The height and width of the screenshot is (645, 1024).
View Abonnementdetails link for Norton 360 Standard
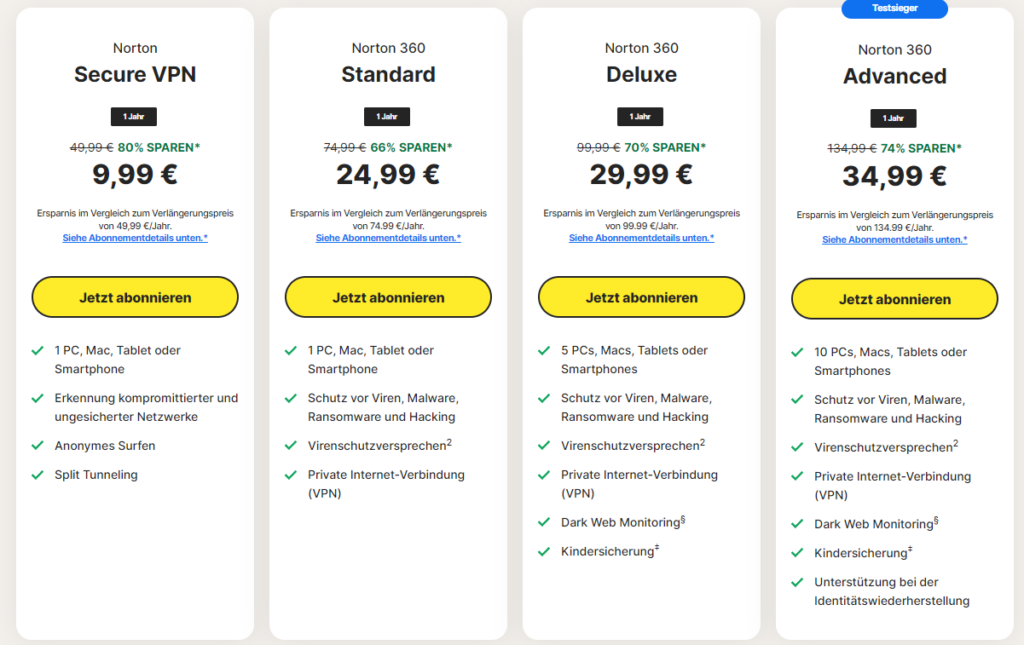point(388,238)
